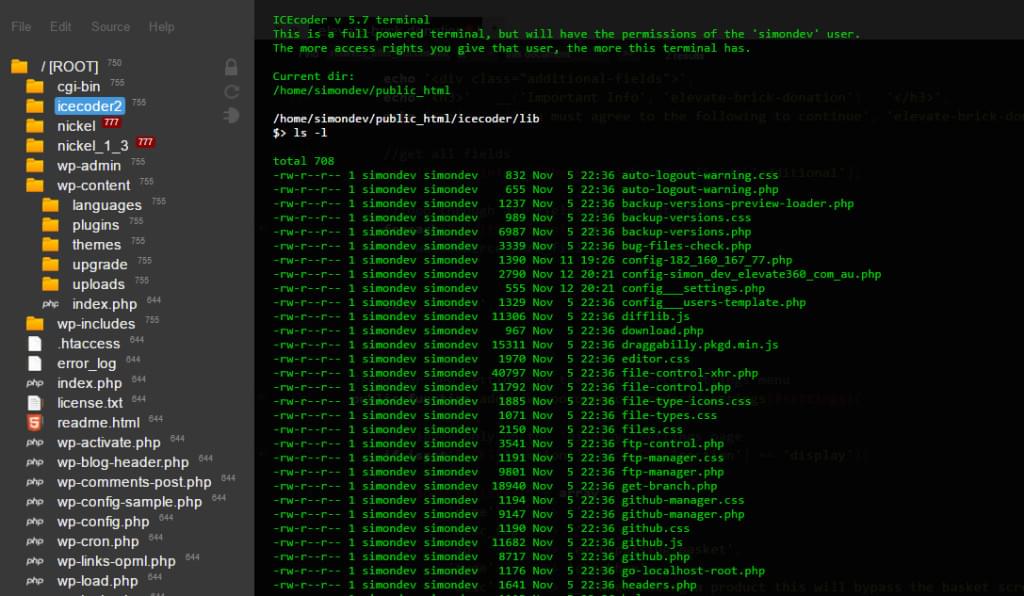The width and height of the screenshot is (1024, 596).
Task: Select the highlighted icecoder2 folder
Action: click(89, 106)
